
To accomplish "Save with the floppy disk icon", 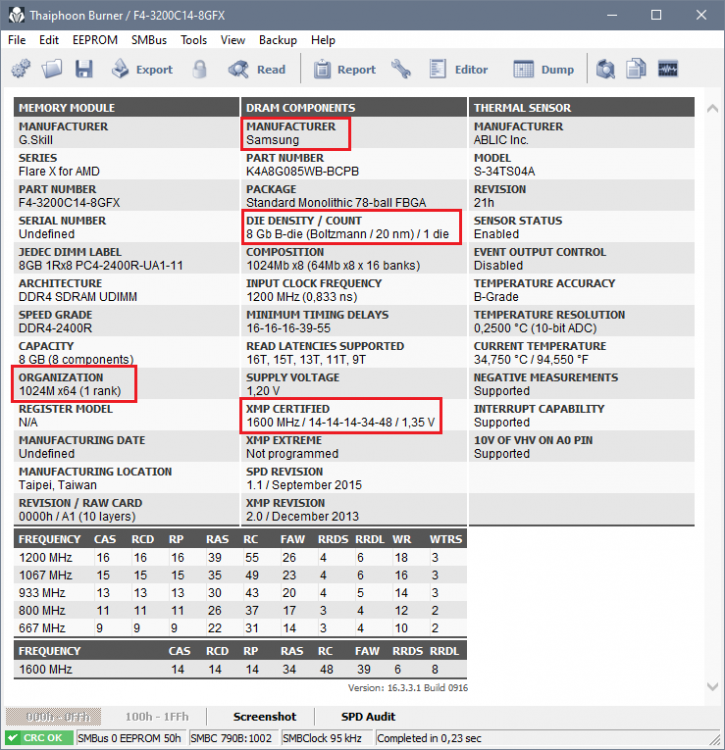I will click(84, 69).
